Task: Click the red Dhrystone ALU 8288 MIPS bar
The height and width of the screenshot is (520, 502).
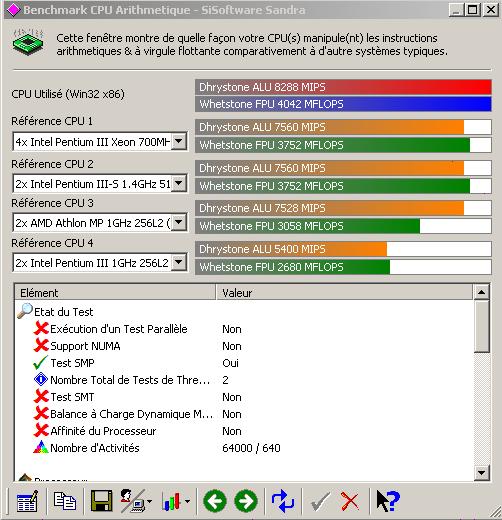Action: point(343,87)
